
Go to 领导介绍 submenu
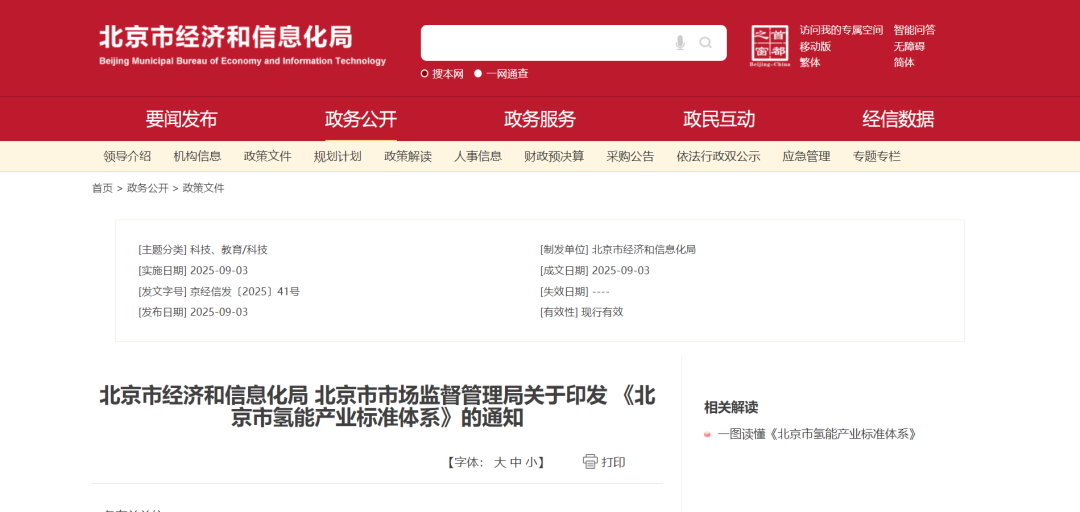tap(127, 156)
